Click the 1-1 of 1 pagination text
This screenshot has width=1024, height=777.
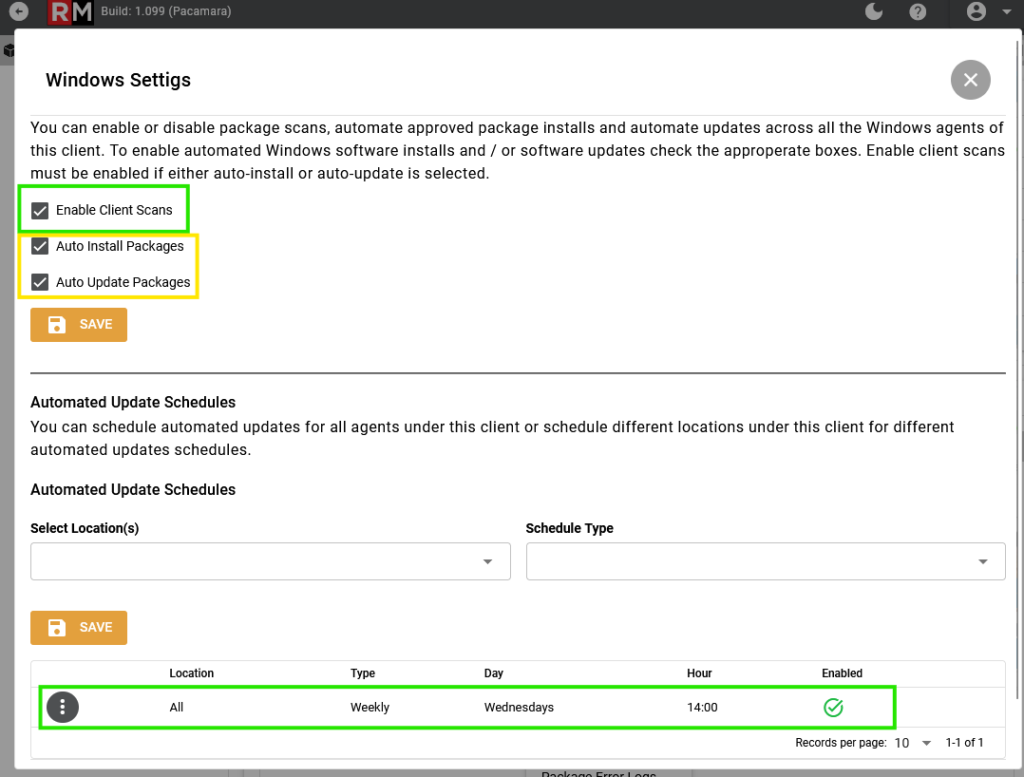[964, 743]
